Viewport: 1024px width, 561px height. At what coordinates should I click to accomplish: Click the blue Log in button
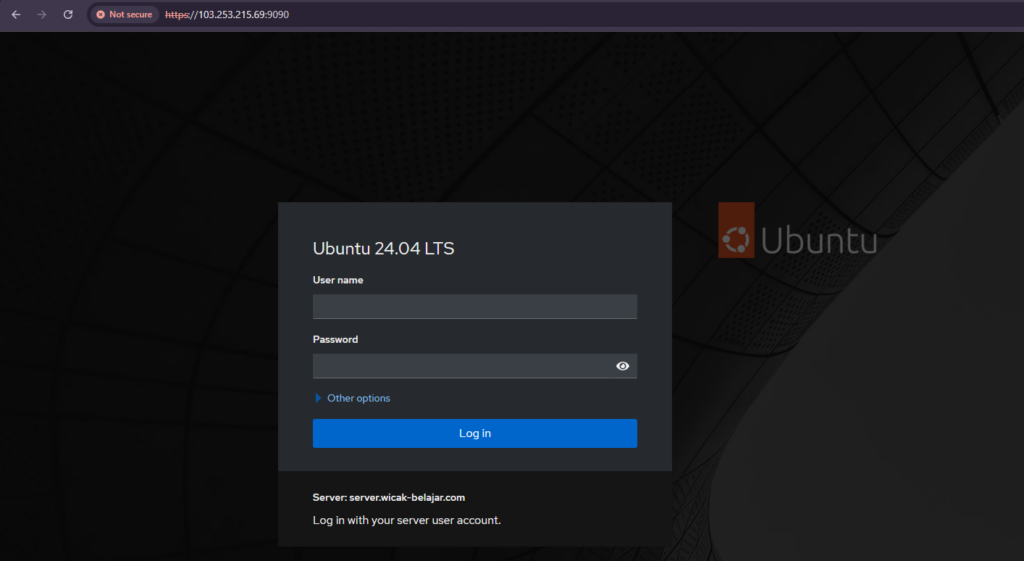click(475, 433)
